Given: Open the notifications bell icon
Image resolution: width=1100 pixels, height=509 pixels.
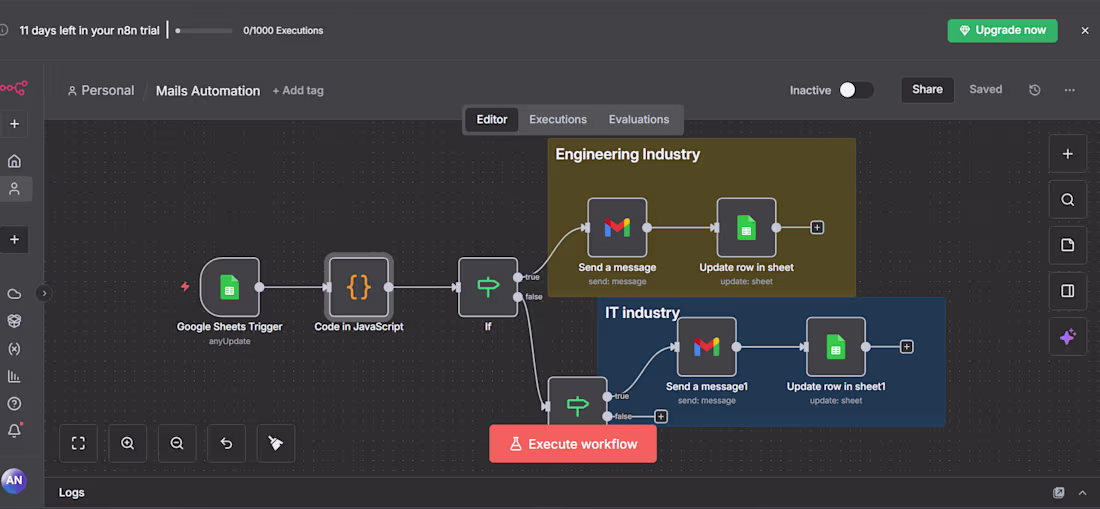Looking at the screenshot, I should pos(14,430).
